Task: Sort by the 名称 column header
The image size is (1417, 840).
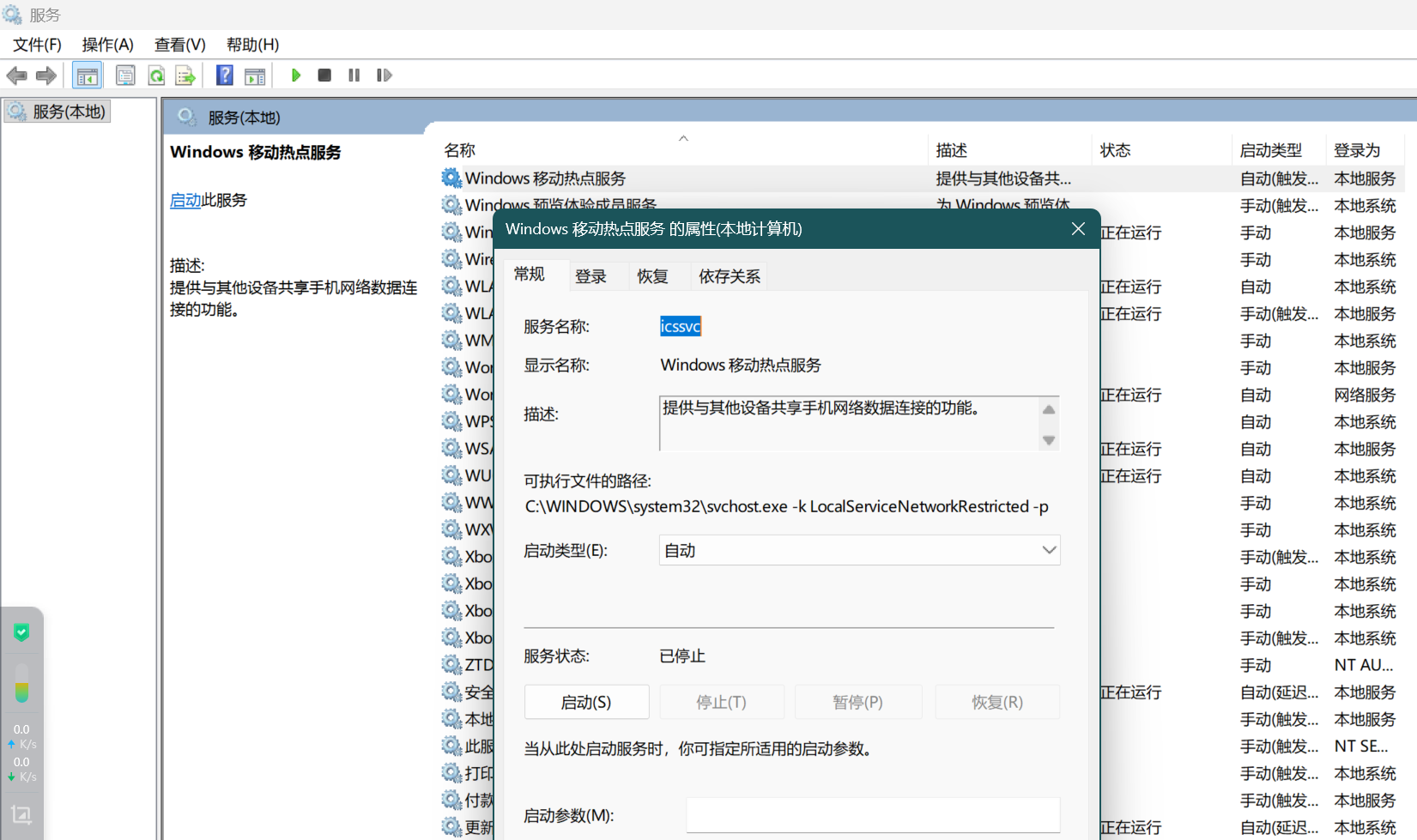Action: (684, 150)
